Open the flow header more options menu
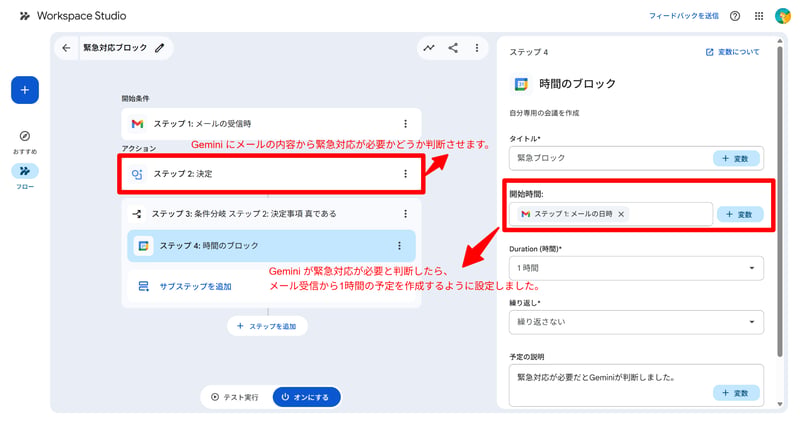The width and height of the screenshot is (800, 425). pos(477,48)
